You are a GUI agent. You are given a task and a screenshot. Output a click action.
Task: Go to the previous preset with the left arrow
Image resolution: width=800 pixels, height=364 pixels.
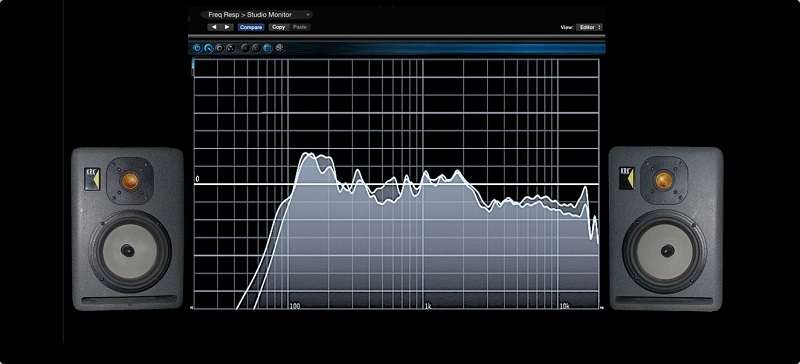pyautogui.click(x=214, y=27)
